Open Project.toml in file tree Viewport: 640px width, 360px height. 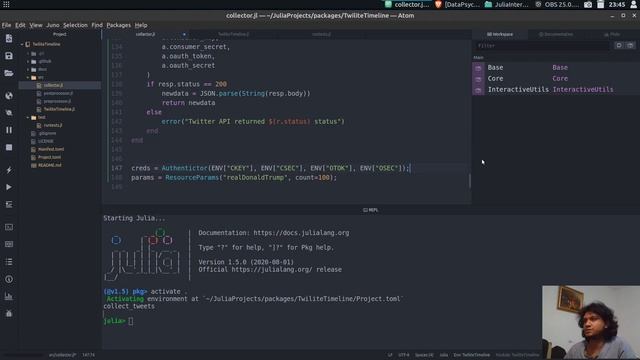49,157
